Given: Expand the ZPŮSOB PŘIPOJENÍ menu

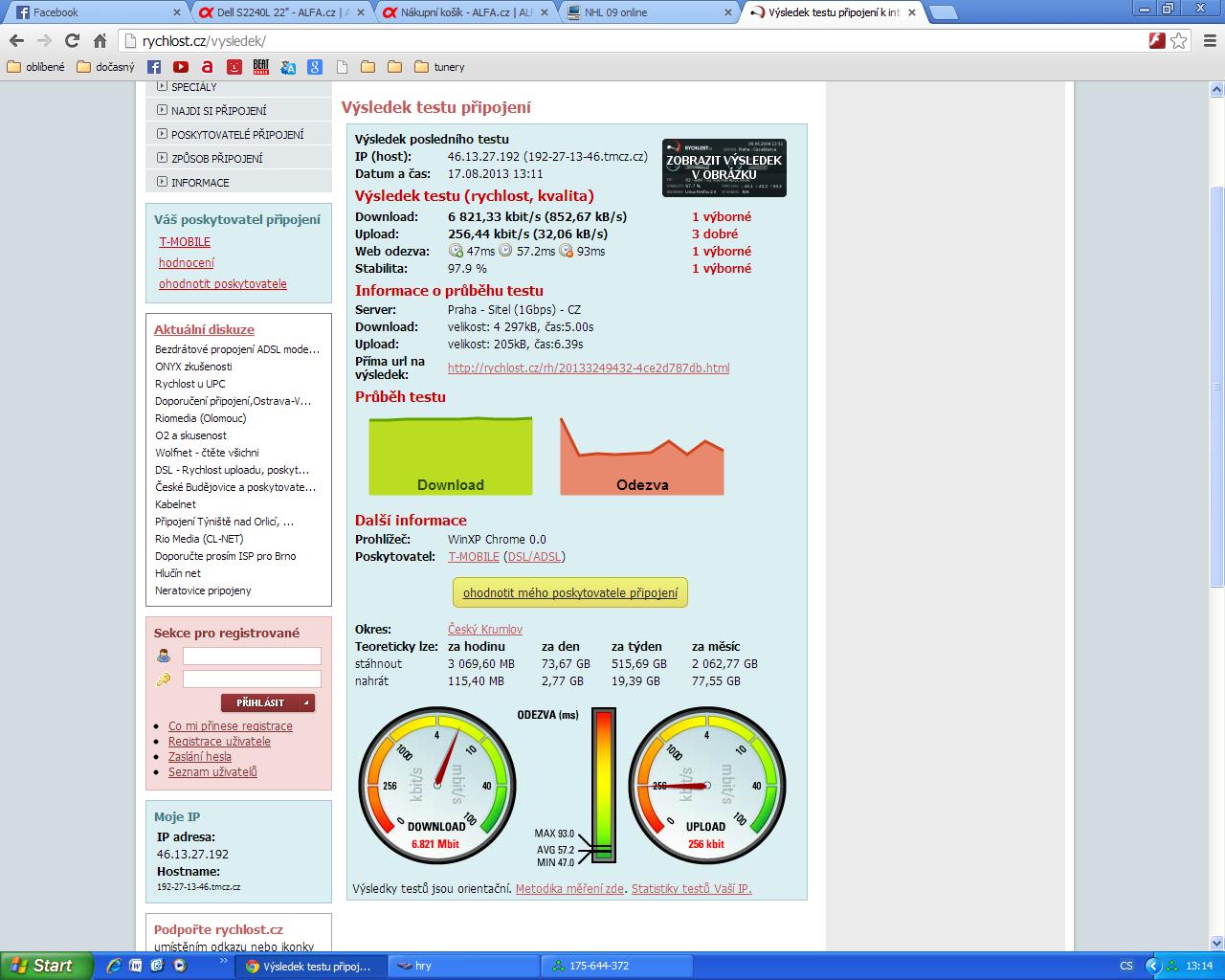Looking at the screenshot, I should point(239,158).
